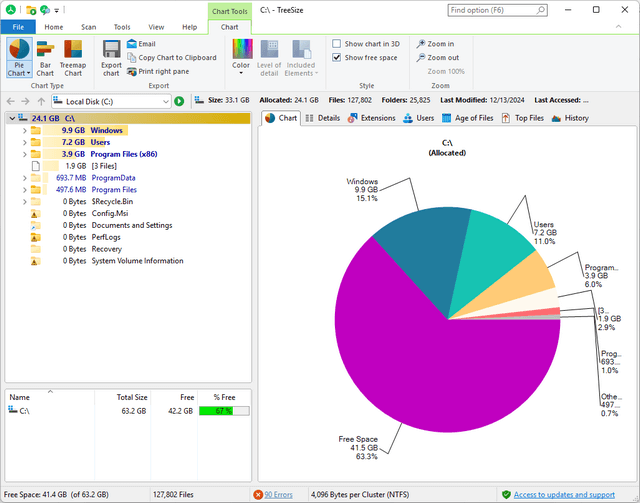Click the green scan refresh button
Screen dimensions: 640x503
pyautogui.click(x=179, y=101)
